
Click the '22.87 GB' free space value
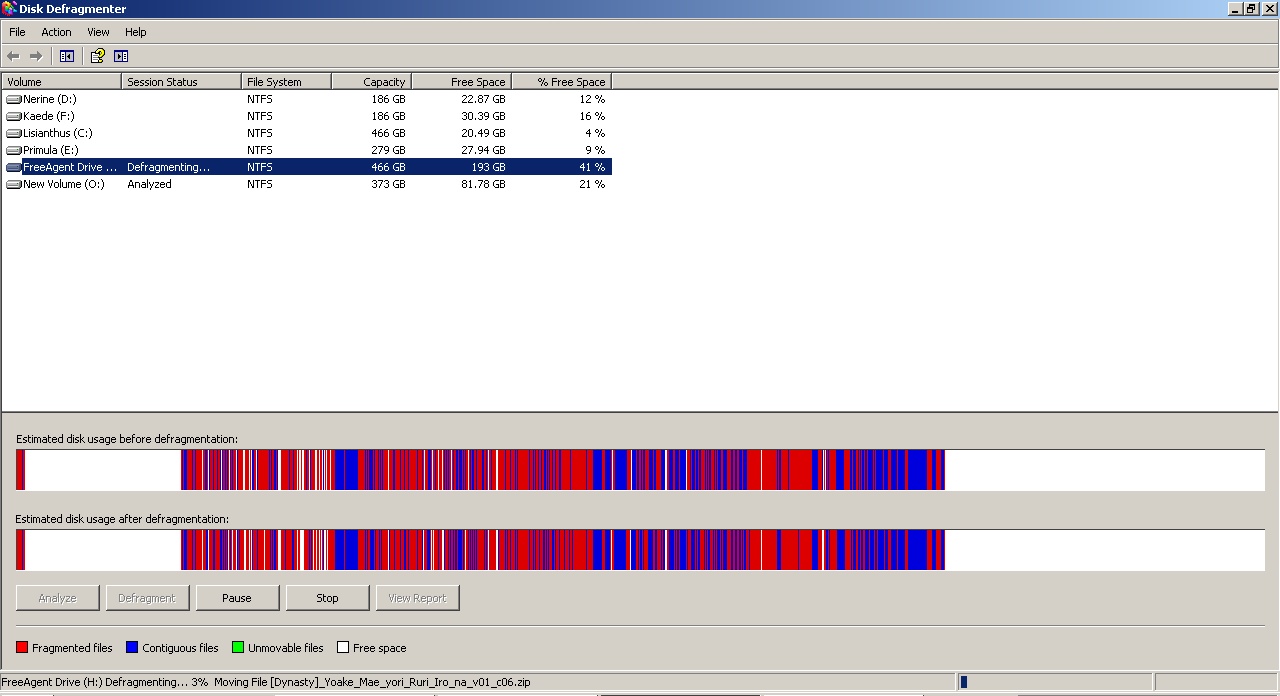pyautogui.click(x=484, y=99)
